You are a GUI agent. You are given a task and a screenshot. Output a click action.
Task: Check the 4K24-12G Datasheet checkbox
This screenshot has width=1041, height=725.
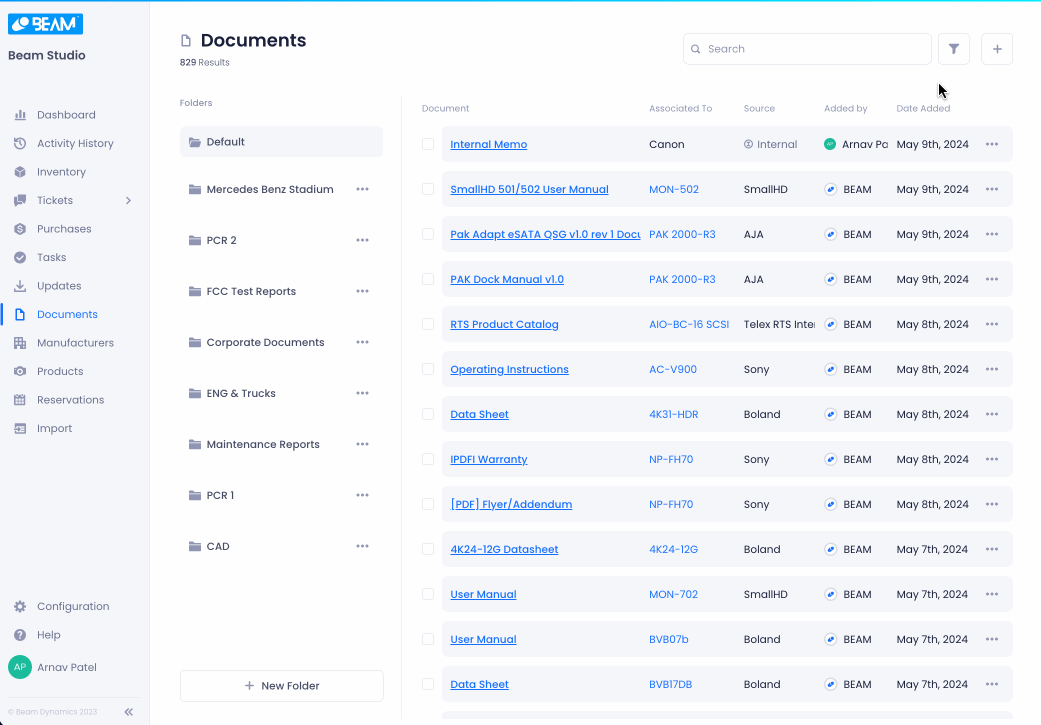point(428,549)
